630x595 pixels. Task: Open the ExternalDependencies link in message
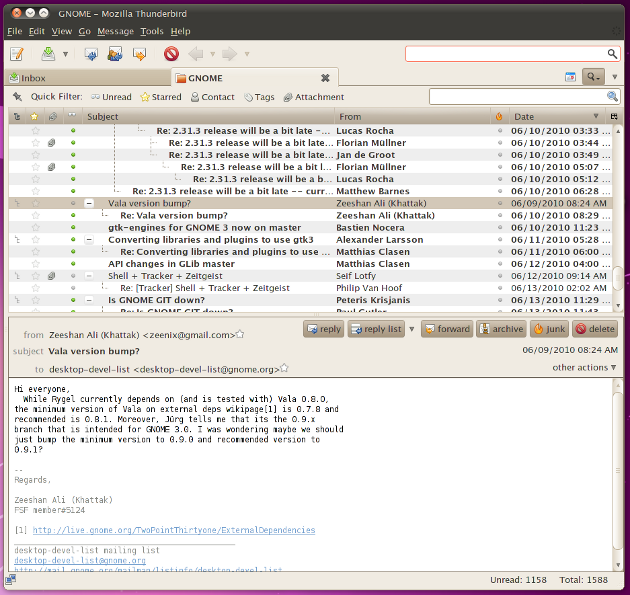(174, 530)
